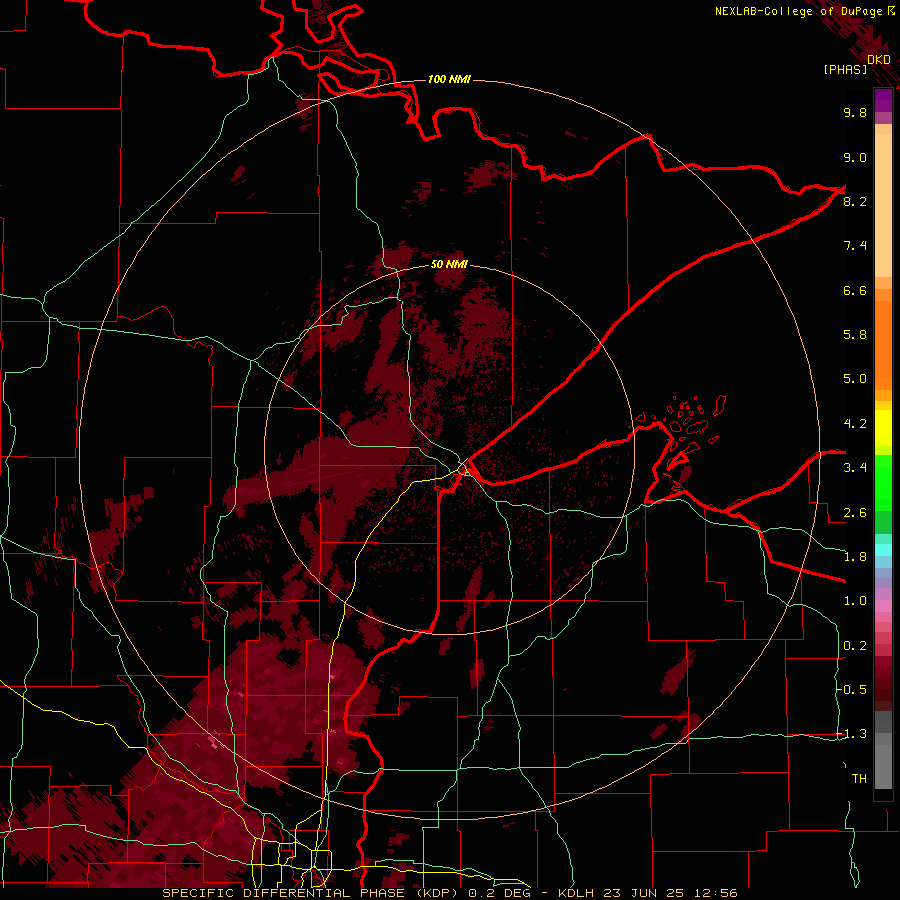This screenshot has width=900, height=900.
Task: Click the 1.8 value on the color scale
Action: pos(855,557)
